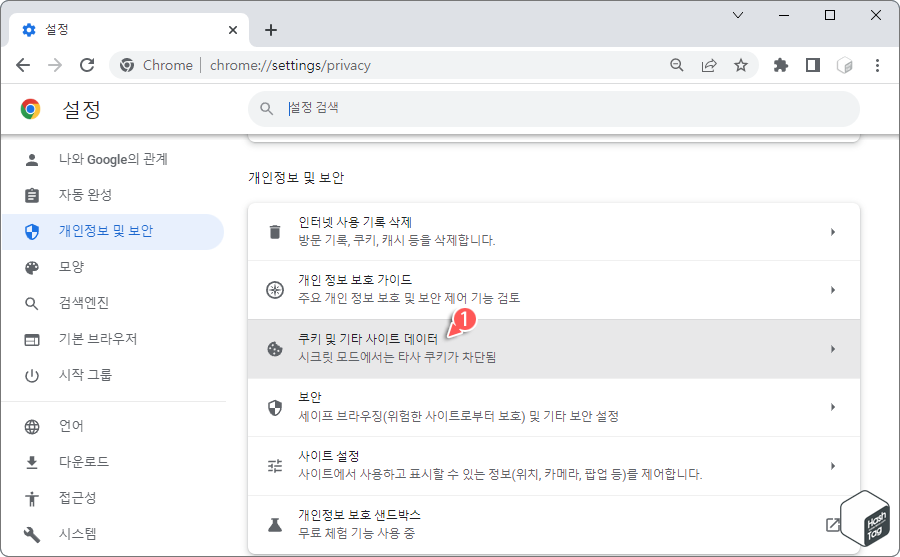The image size is (900, 557).
Task: Click flask icon in 개인정보 보호 샌드박스 row
Action: tap(275, 524)
